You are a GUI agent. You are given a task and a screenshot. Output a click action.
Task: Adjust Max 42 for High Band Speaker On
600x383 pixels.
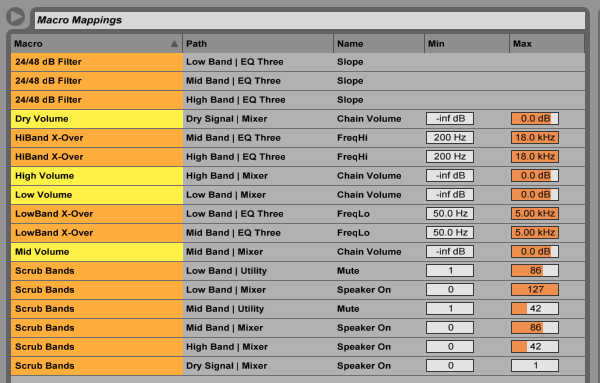pyautogui.click(x=535, y=347)
